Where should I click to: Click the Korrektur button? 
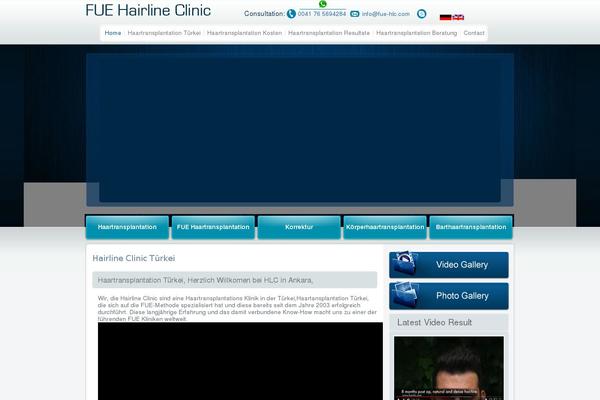[x=299, y=227]
